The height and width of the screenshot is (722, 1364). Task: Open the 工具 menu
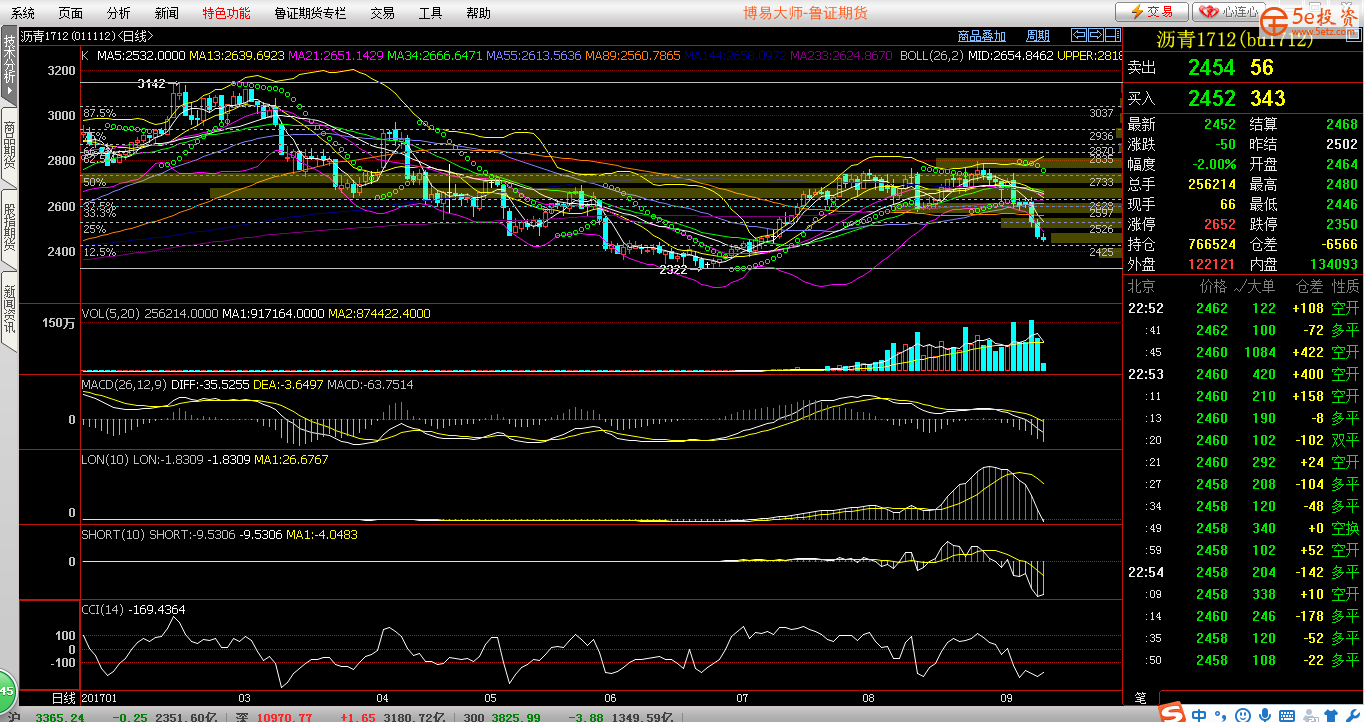[x=430, y=13]
